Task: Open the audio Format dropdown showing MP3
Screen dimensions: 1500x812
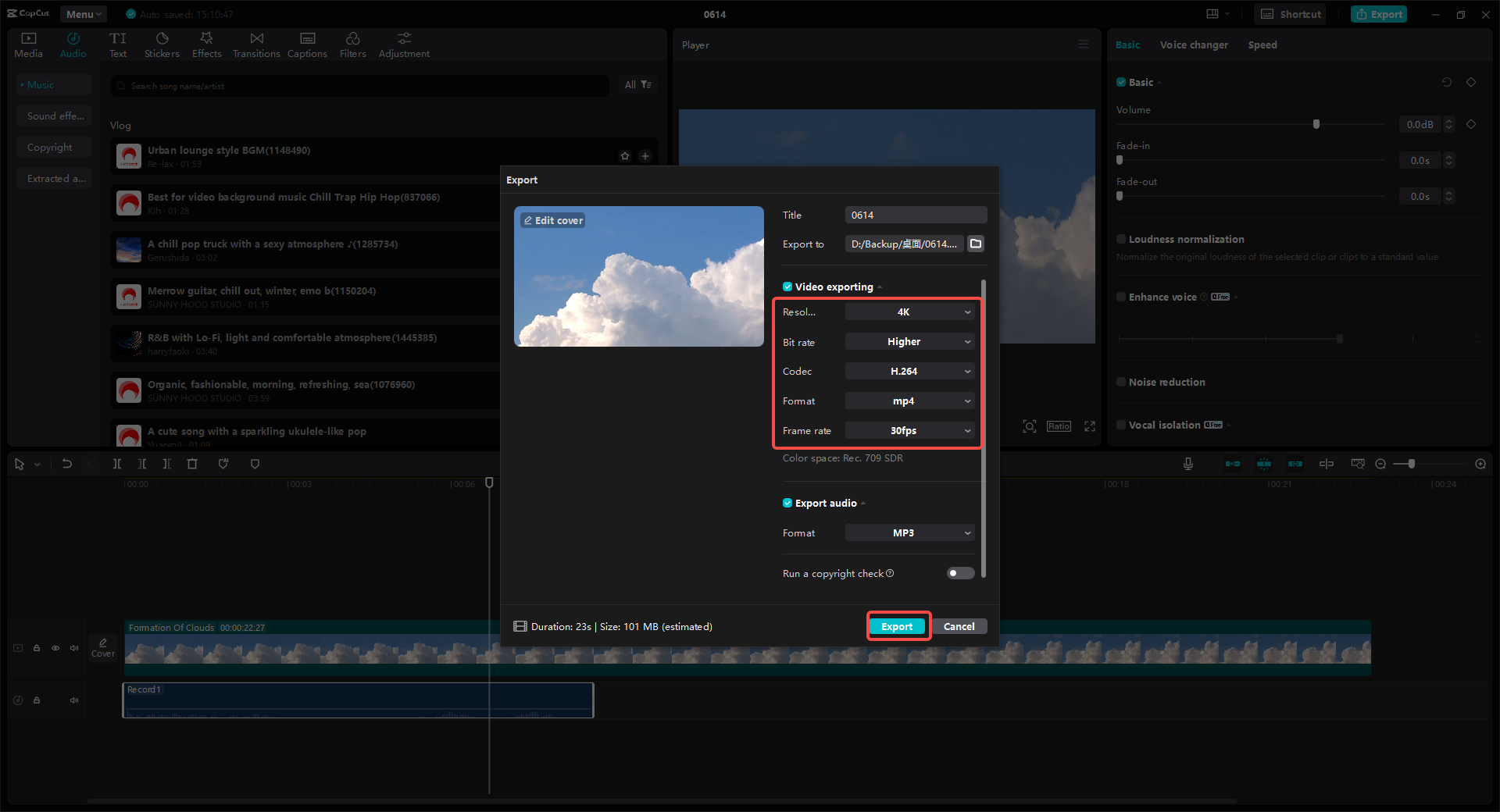Action: (x=909, y=532)
